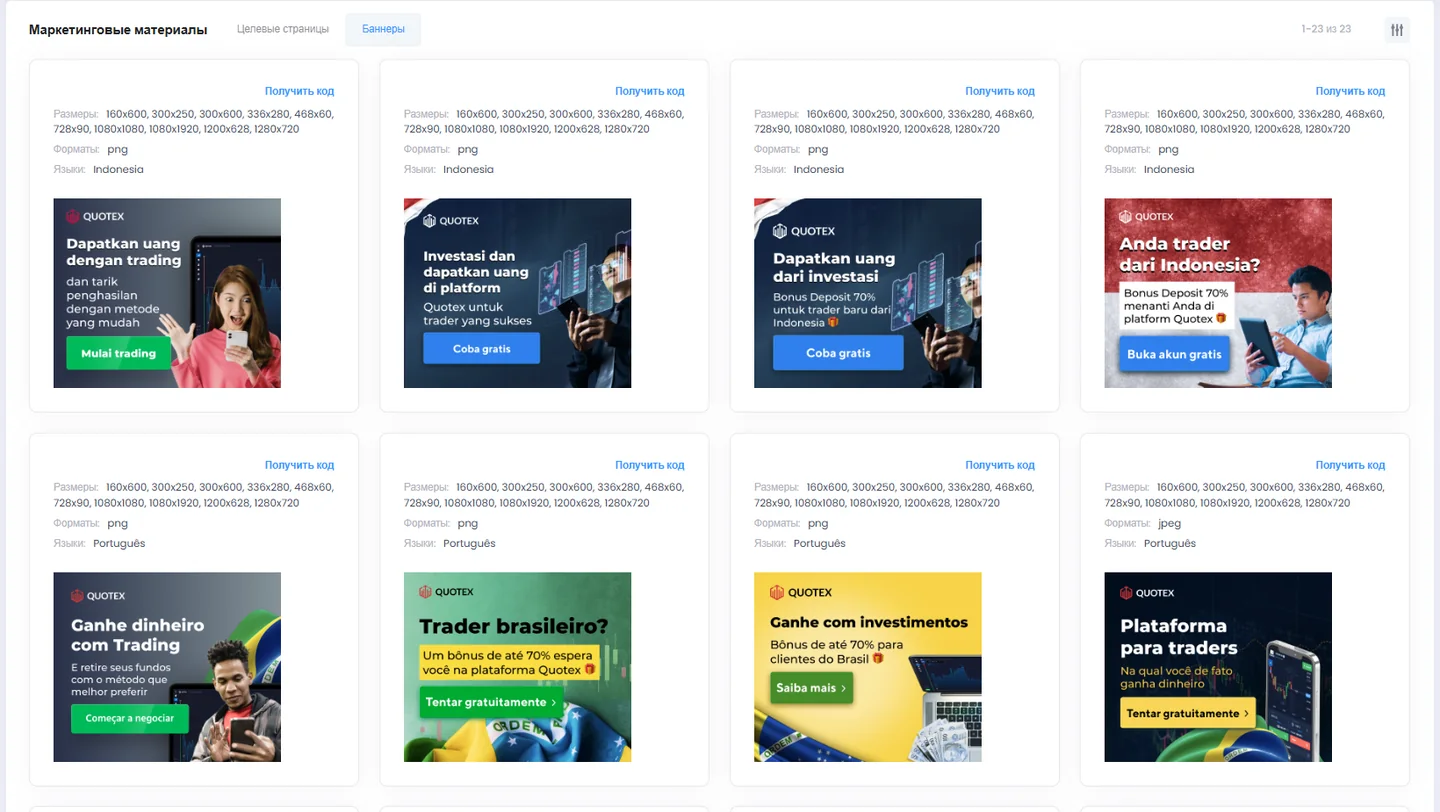Click the 'jpeg' format value
The image size is (1440, 812).
1169,523
